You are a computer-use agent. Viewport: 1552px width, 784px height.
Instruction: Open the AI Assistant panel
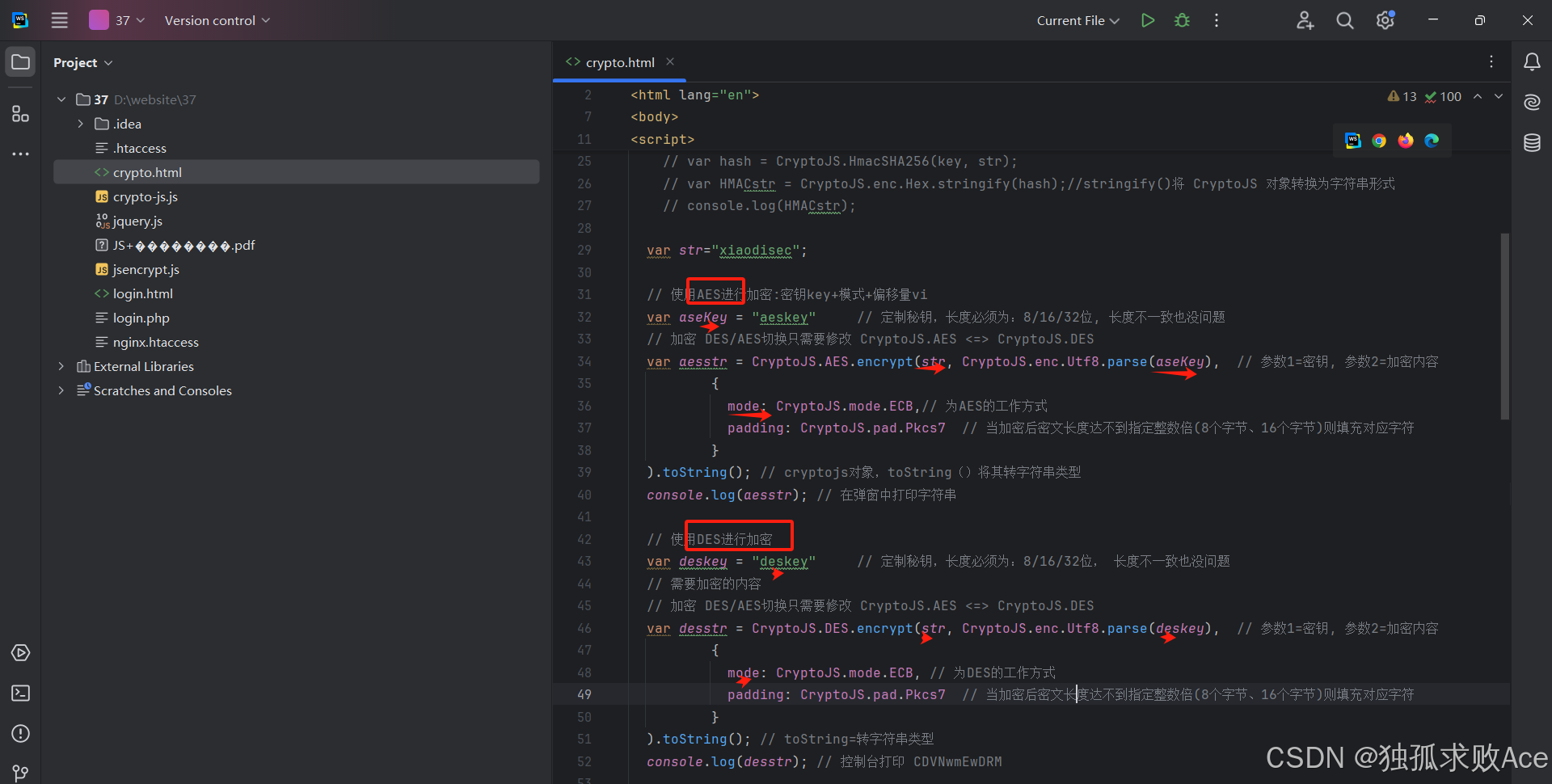coord(1532,102)
